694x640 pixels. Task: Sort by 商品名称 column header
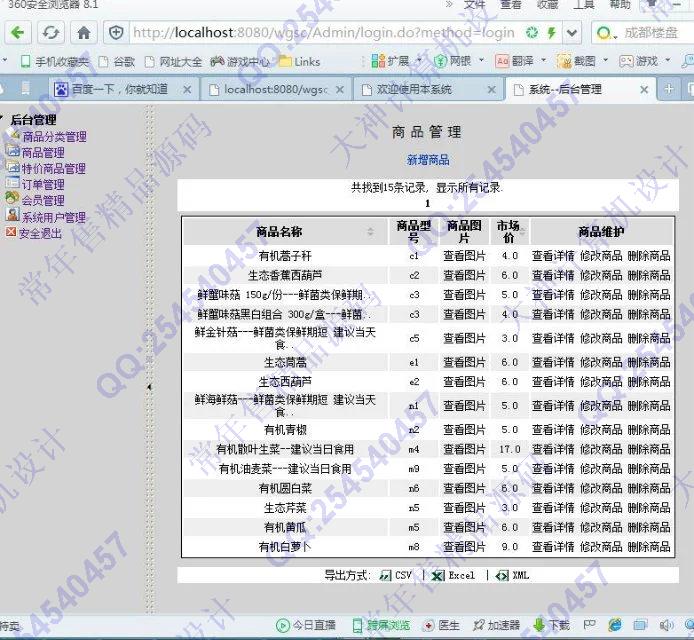[280, 231]
